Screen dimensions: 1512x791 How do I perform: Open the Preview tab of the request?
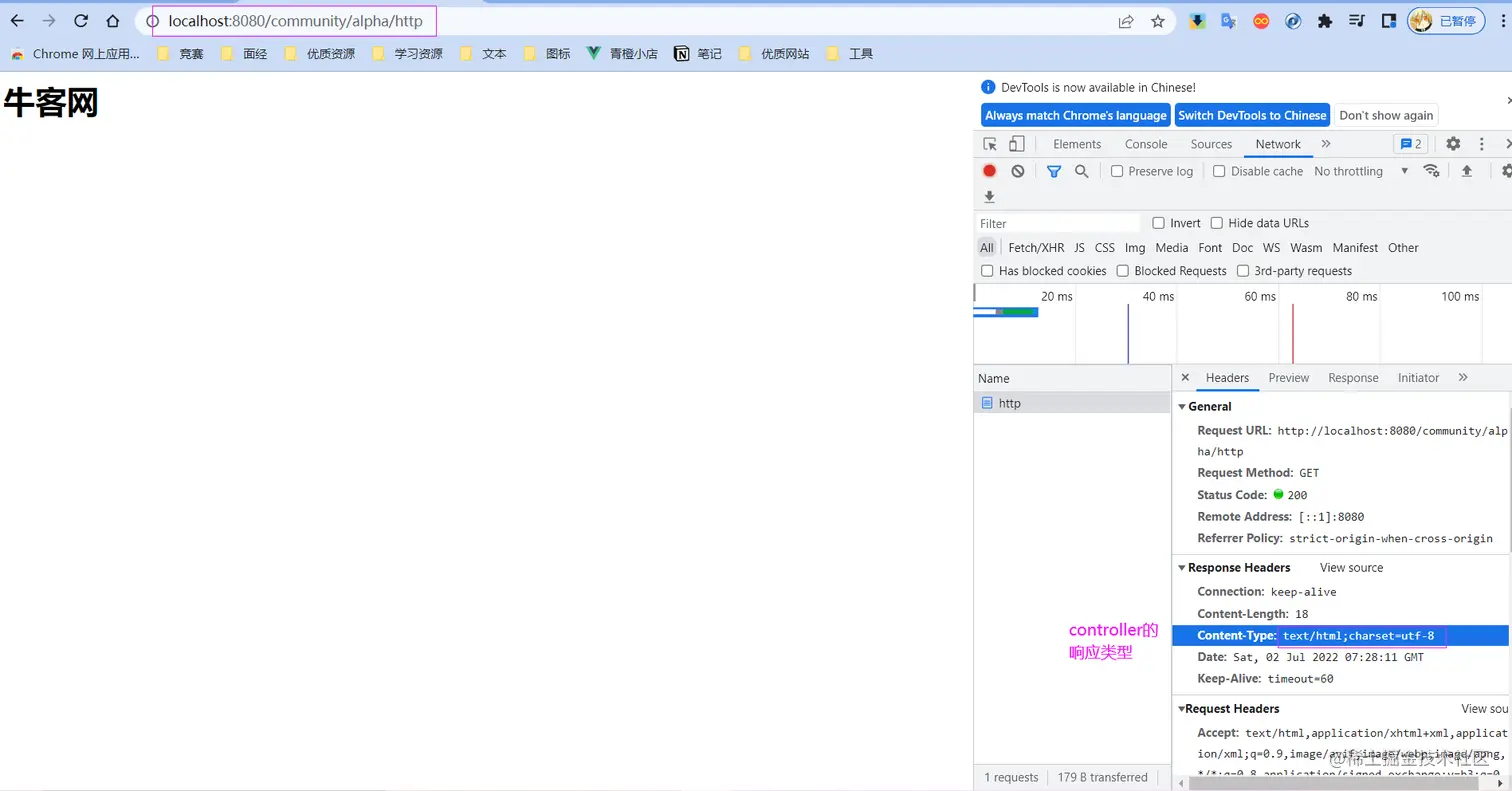[x=1288, y=378]
